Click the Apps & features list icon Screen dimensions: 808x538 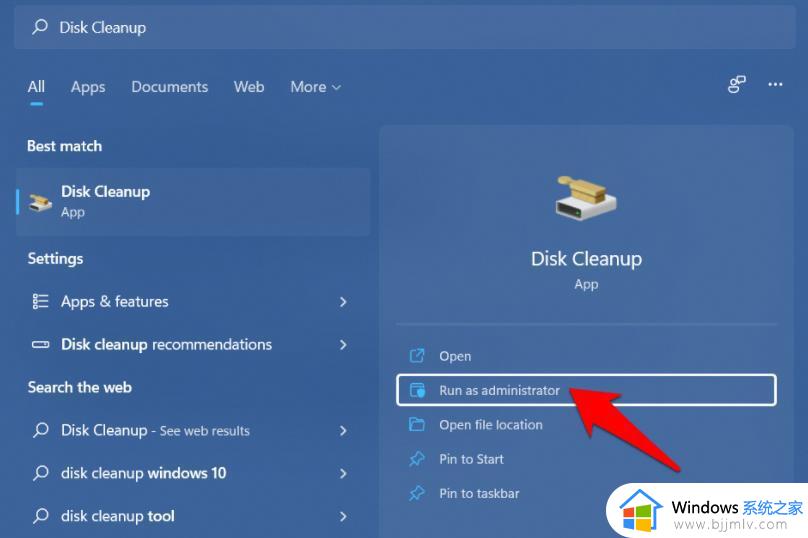pos(40,301)
